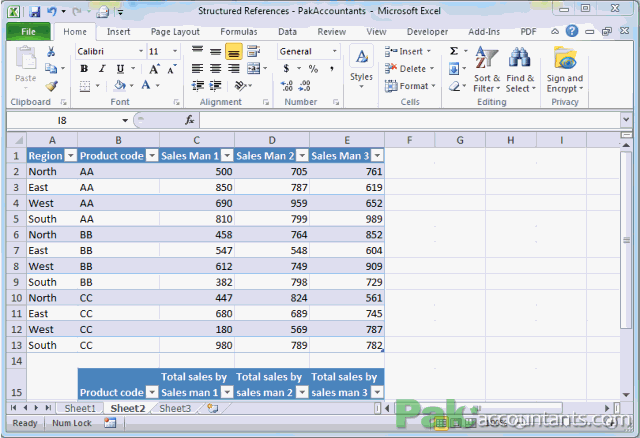Switch to the Page Layout tab

[x=175, y=31]
